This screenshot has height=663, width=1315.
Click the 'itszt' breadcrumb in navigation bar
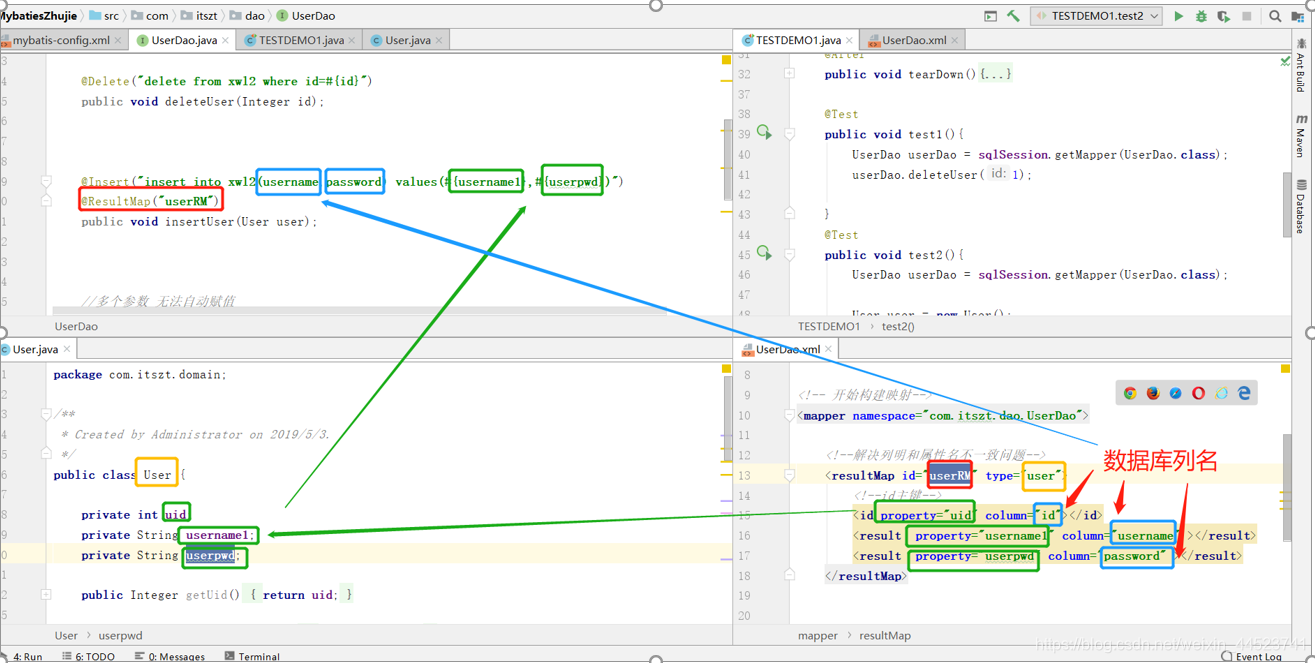[x=198, y=16]
